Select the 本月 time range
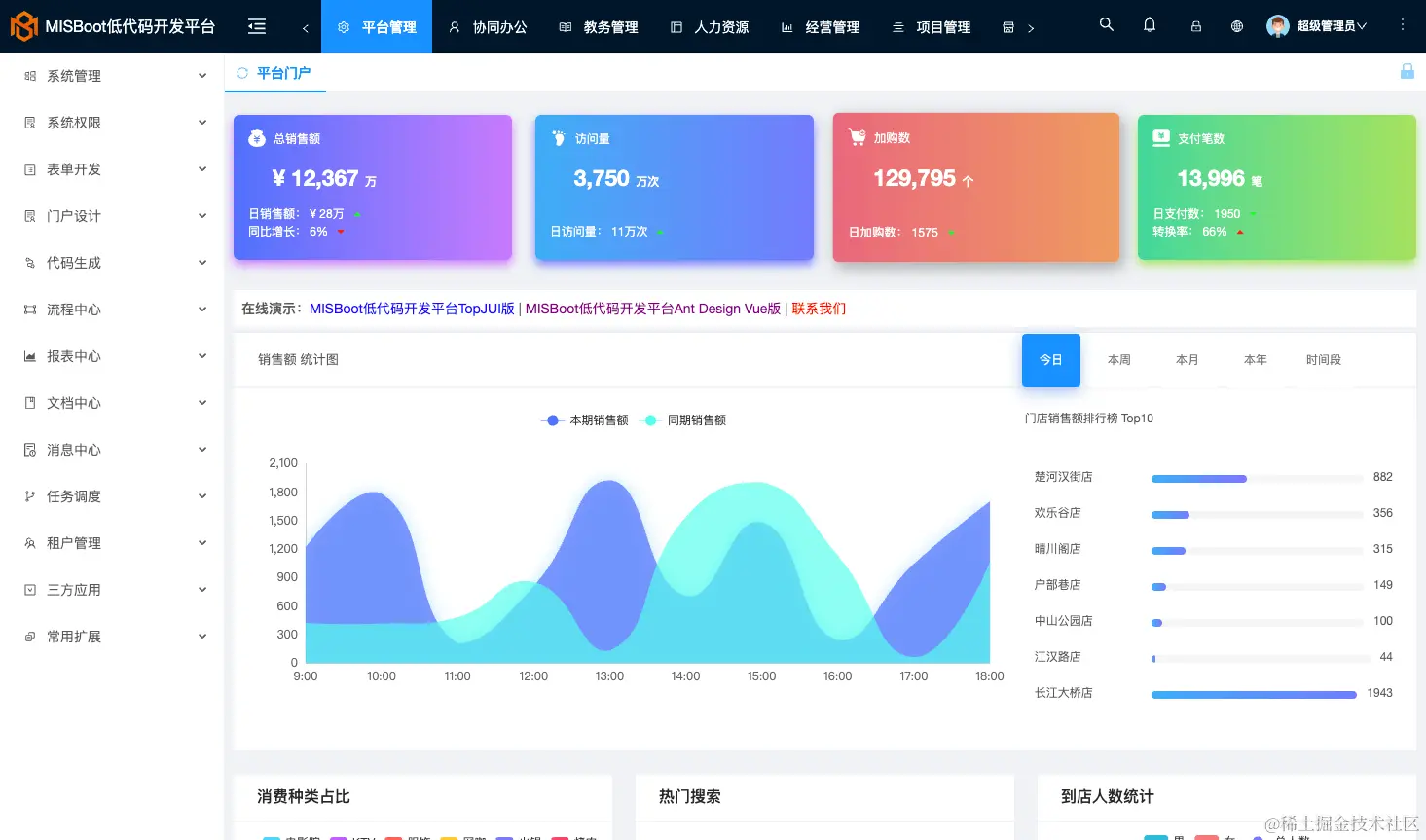 point(1188,360)
